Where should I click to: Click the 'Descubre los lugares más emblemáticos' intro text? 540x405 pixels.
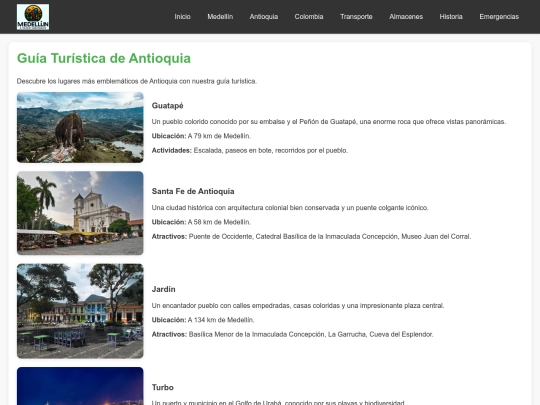(x=137, y=81)
